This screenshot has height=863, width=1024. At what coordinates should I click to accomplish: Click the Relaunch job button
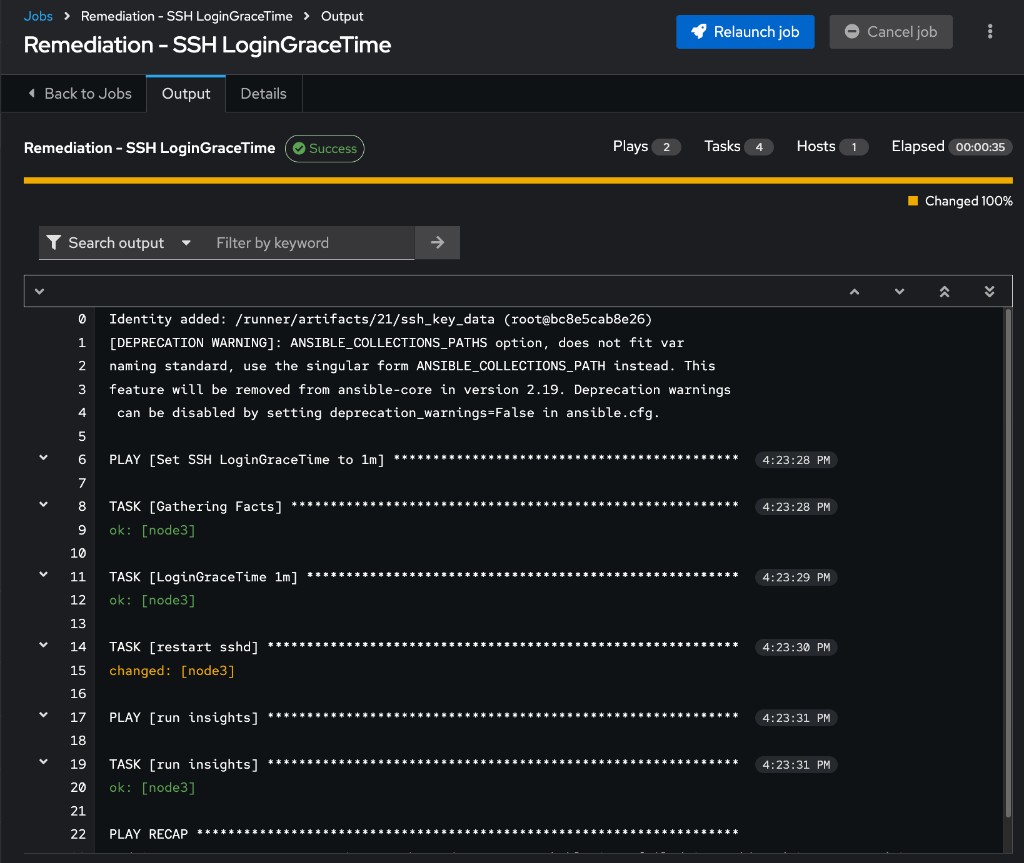(744, 31)
